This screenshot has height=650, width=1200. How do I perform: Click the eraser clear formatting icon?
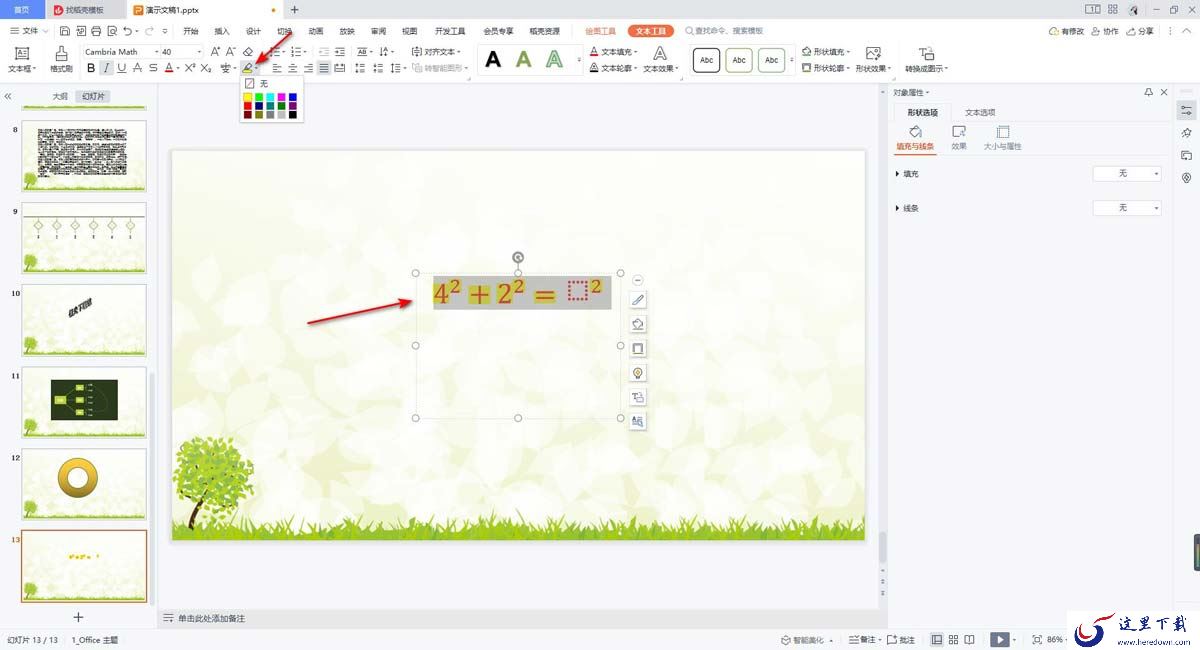click(248, 51)
